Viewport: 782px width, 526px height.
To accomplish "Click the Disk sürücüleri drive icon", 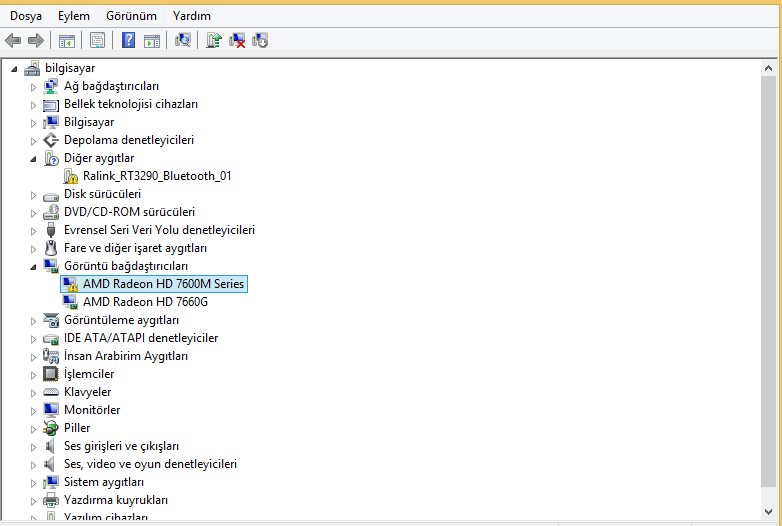I will pos(50,195).
